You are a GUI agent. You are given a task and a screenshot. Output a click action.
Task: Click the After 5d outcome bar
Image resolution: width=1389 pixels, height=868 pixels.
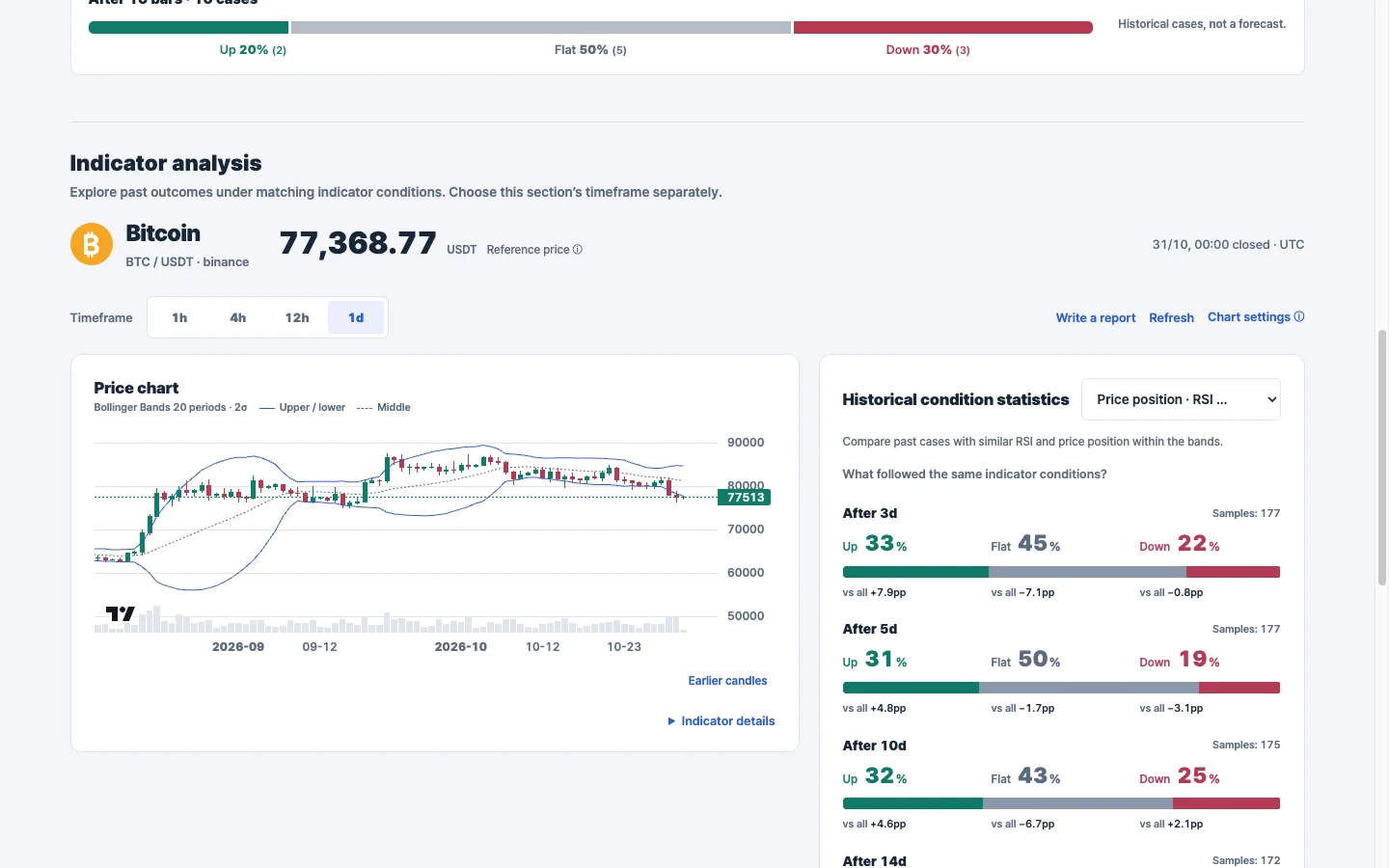click(x=1061, y=688)
